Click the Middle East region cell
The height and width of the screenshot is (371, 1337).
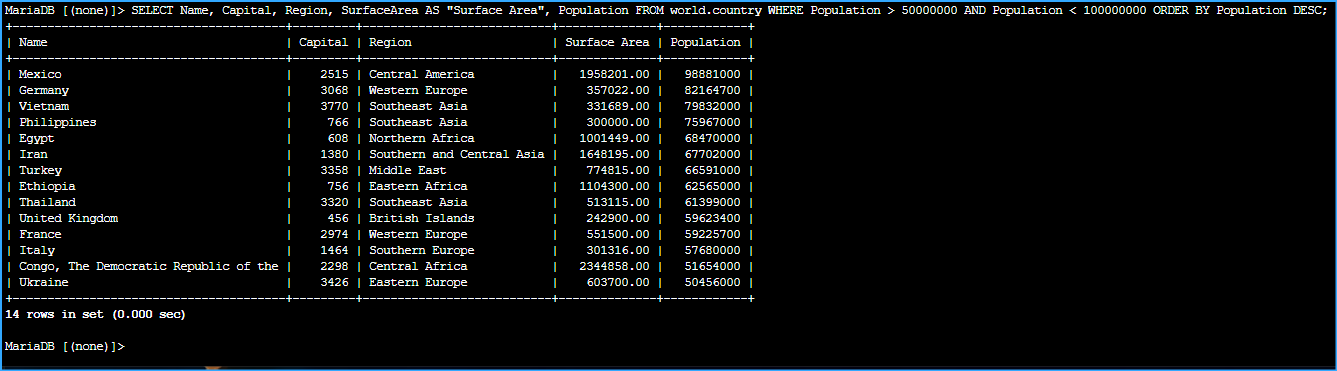click(408, 171)
